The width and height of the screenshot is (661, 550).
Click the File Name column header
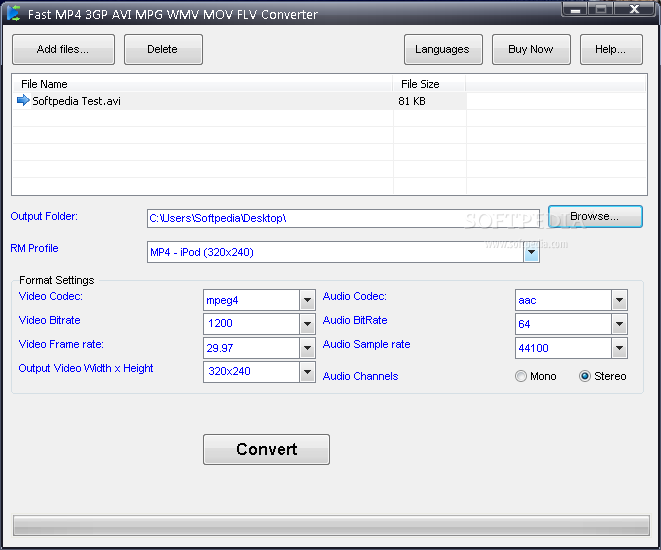202,84
